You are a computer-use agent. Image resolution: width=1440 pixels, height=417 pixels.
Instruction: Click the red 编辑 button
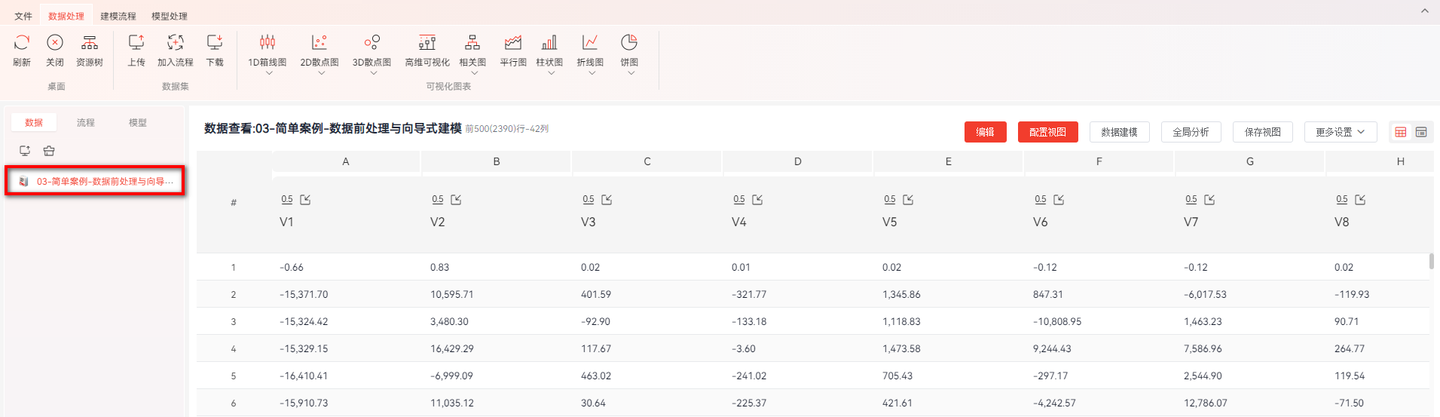985,132
